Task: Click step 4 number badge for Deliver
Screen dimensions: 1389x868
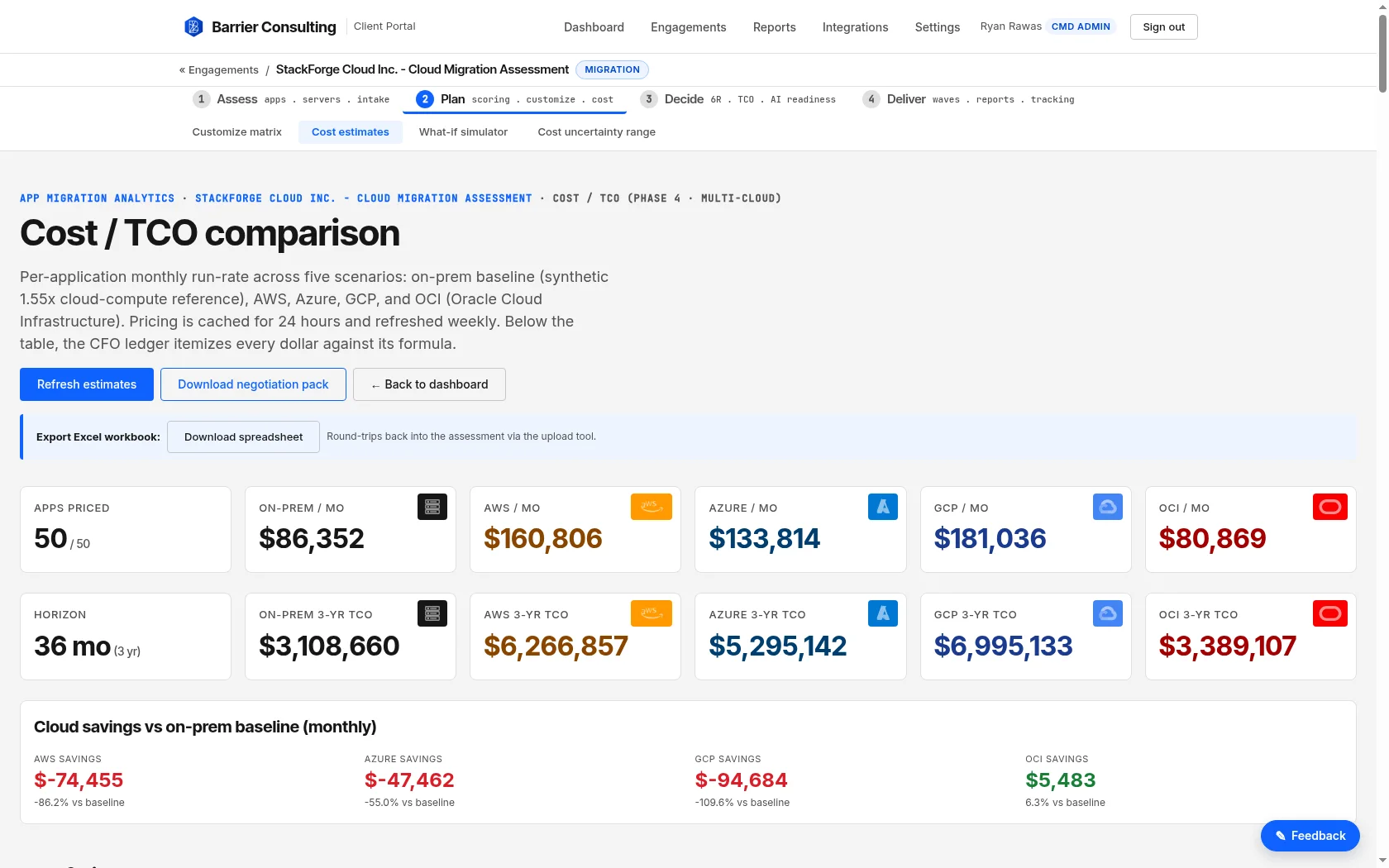Action: [871, 99]
